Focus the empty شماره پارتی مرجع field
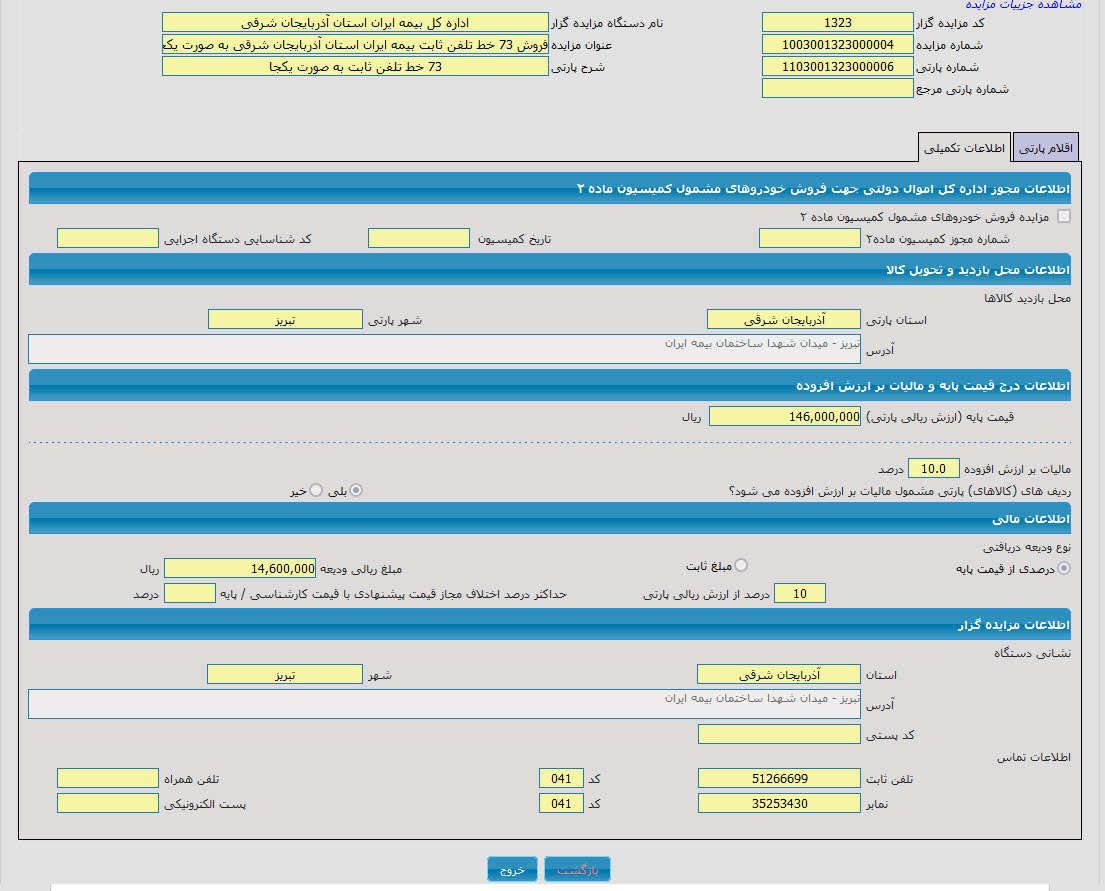This screenshot has height=891, width=1105. point(837,88)
